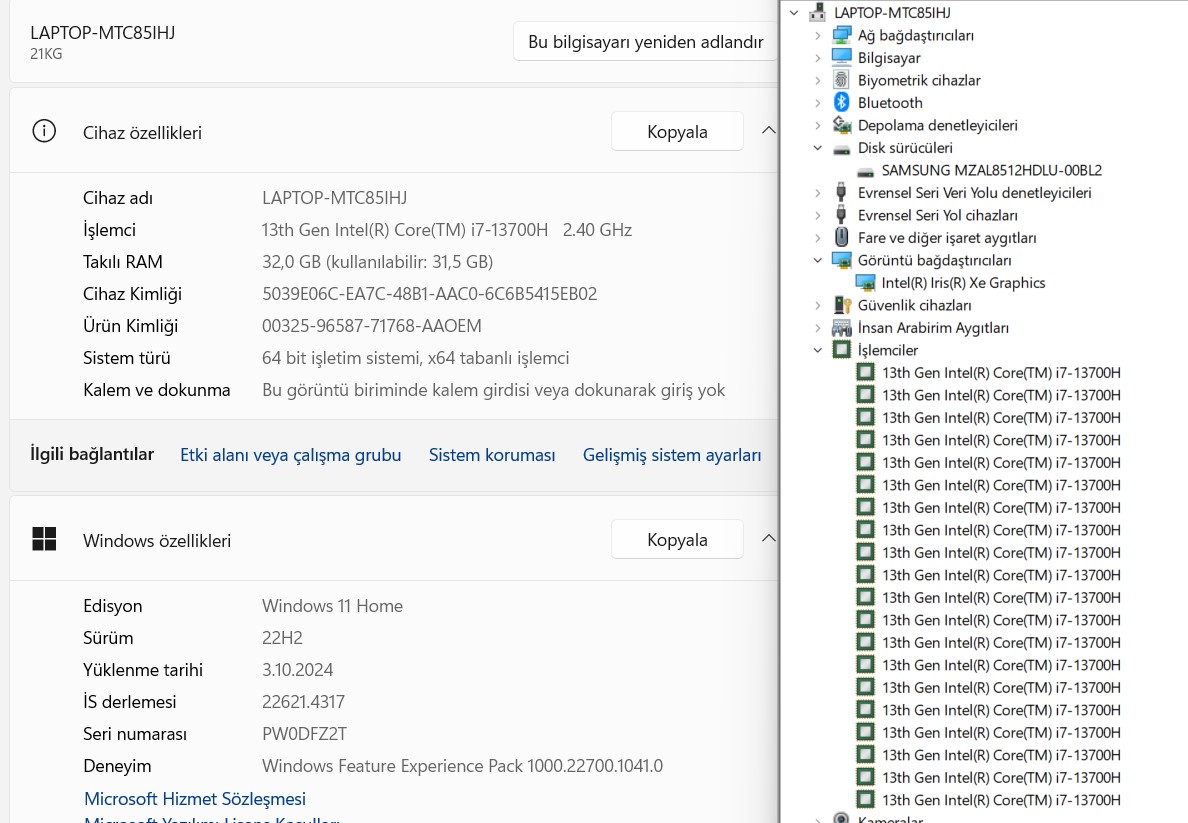Click the Bluetooth category icon
The width and height of the screenshot is (1188, 823).
(841, 102)
